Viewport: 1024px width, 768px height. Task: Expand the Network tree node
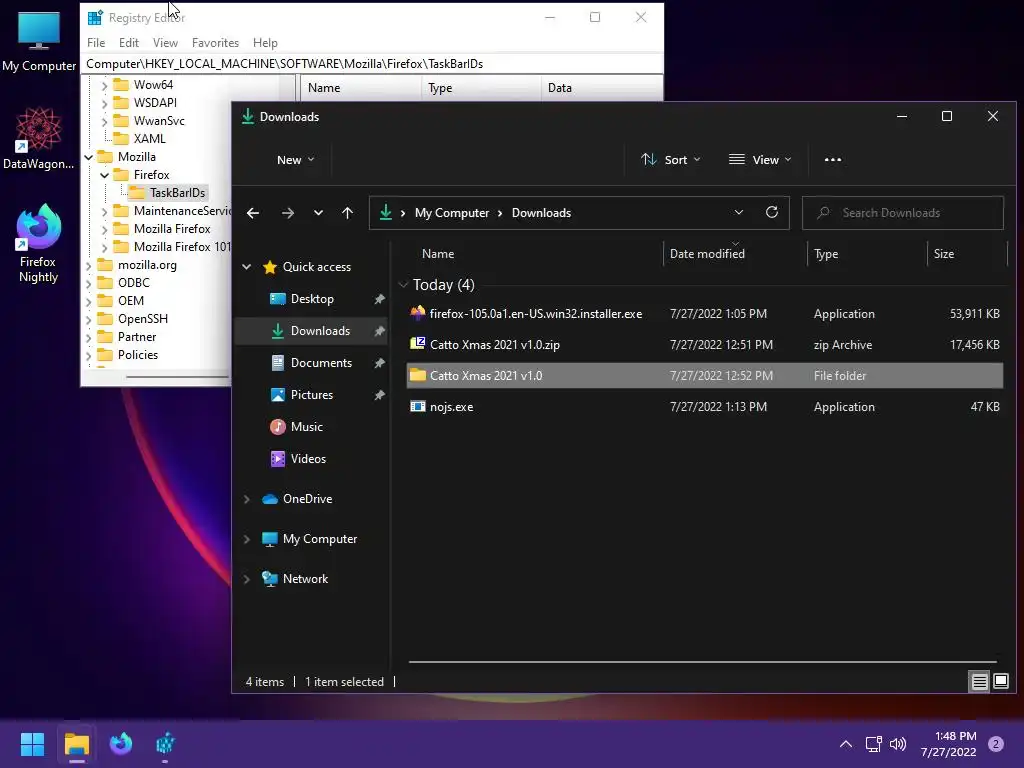(x=247, y=579)
